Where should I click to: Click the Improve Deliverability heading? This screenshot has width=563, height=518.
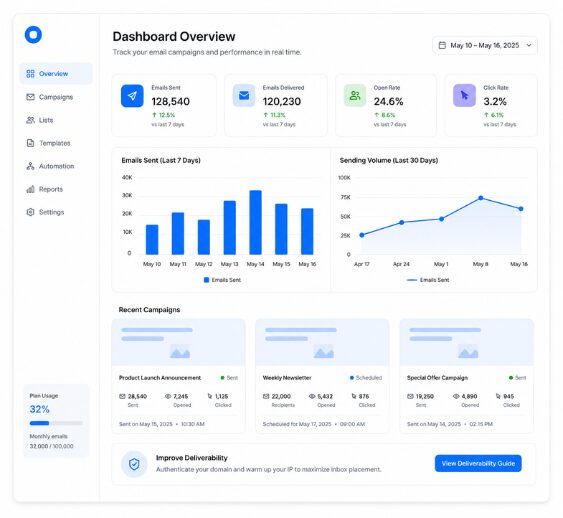click(191, 458)
